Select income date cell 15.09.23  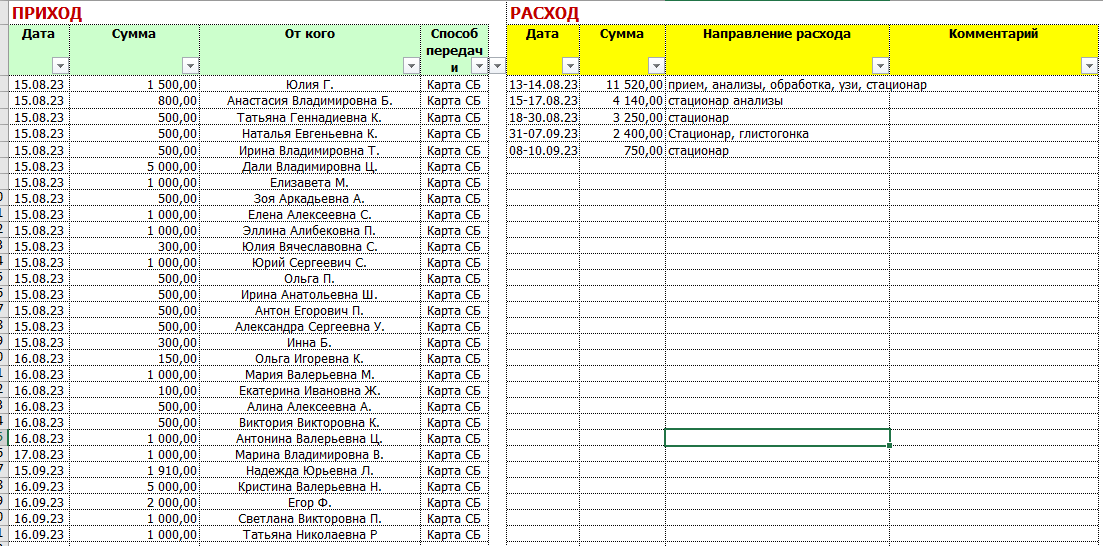[39, 470]
